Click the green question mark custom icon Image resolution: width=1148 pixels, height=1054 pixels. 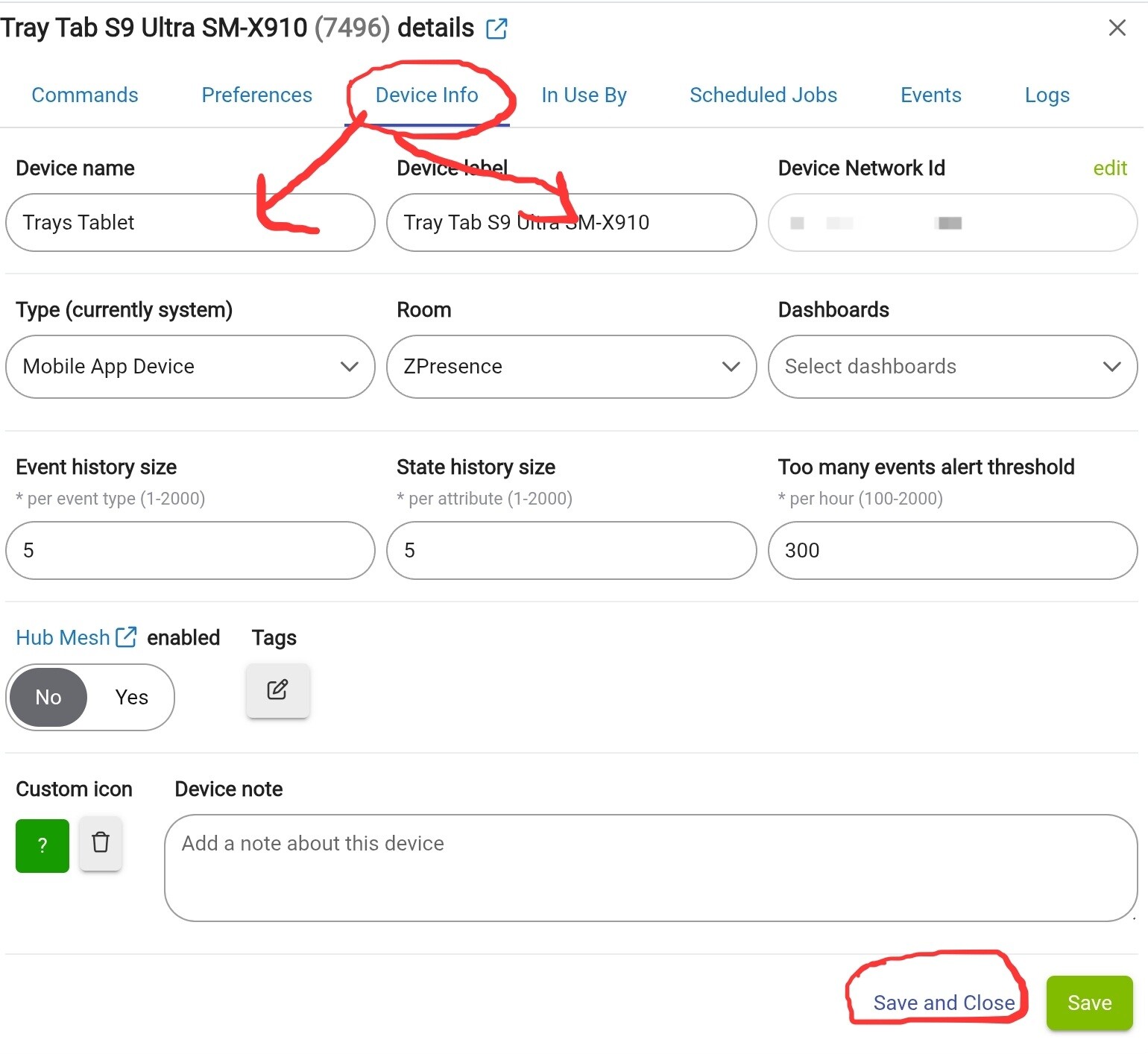click(42, 845)
